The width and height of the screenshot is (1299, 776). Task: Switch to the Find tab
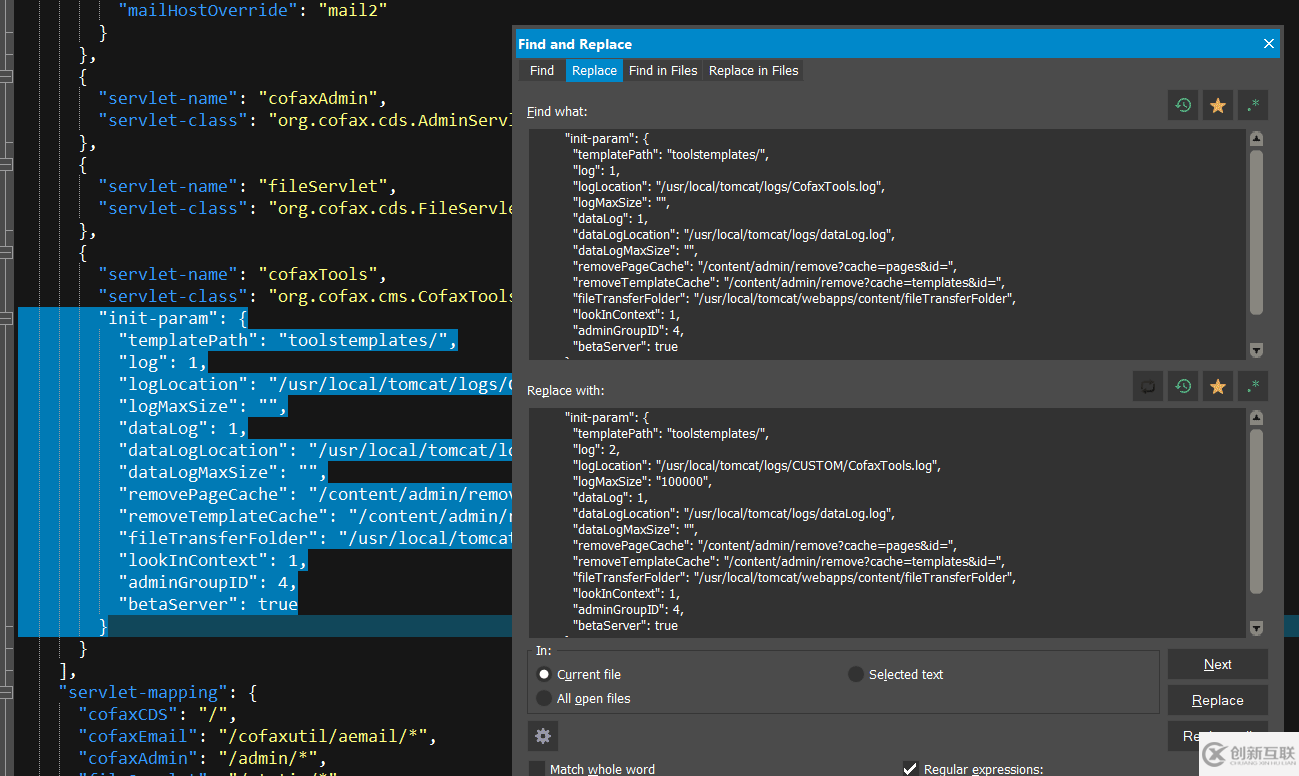coord(542,70)
